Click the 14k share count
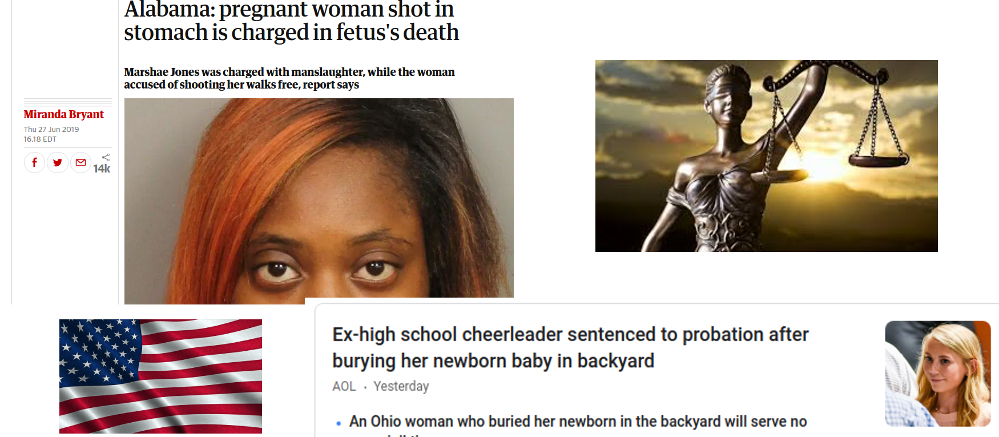 click(102, 169)
